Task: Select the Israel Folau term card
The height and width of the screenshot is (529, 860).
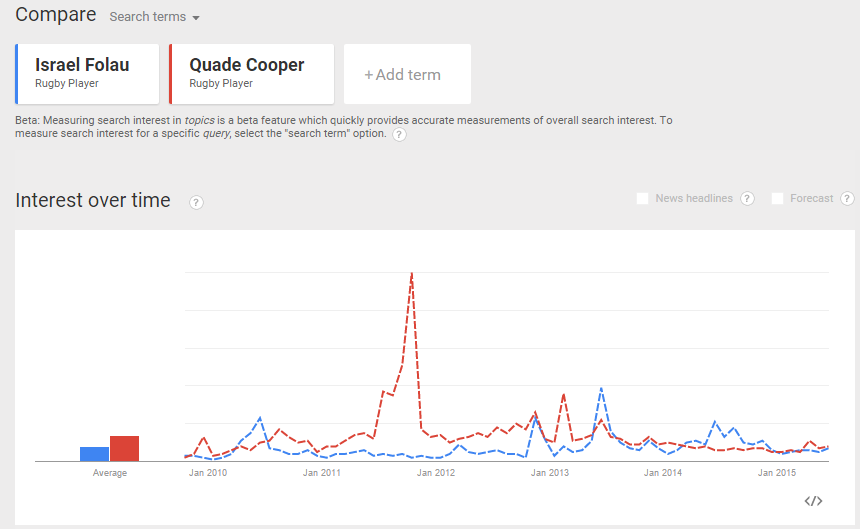Action: [88, 73]
